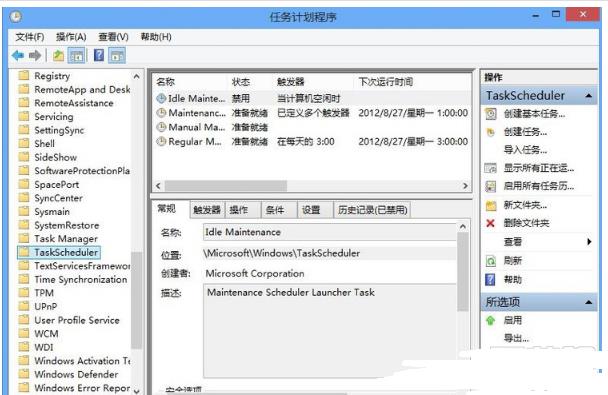
Task: Click the Windows Defender folder icon
Action: (24, 374)
